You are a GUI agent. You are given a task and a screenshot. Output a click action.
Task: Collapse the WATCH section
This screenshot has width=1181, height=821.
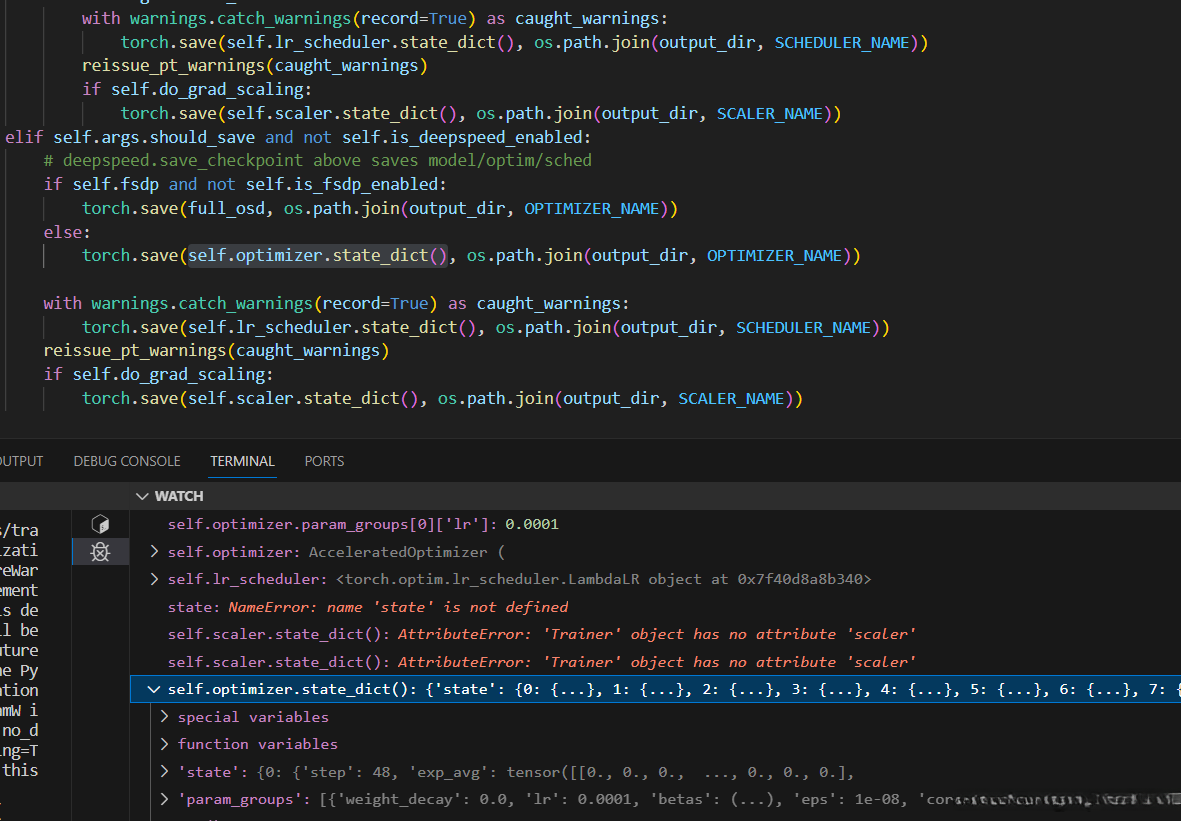142,496
